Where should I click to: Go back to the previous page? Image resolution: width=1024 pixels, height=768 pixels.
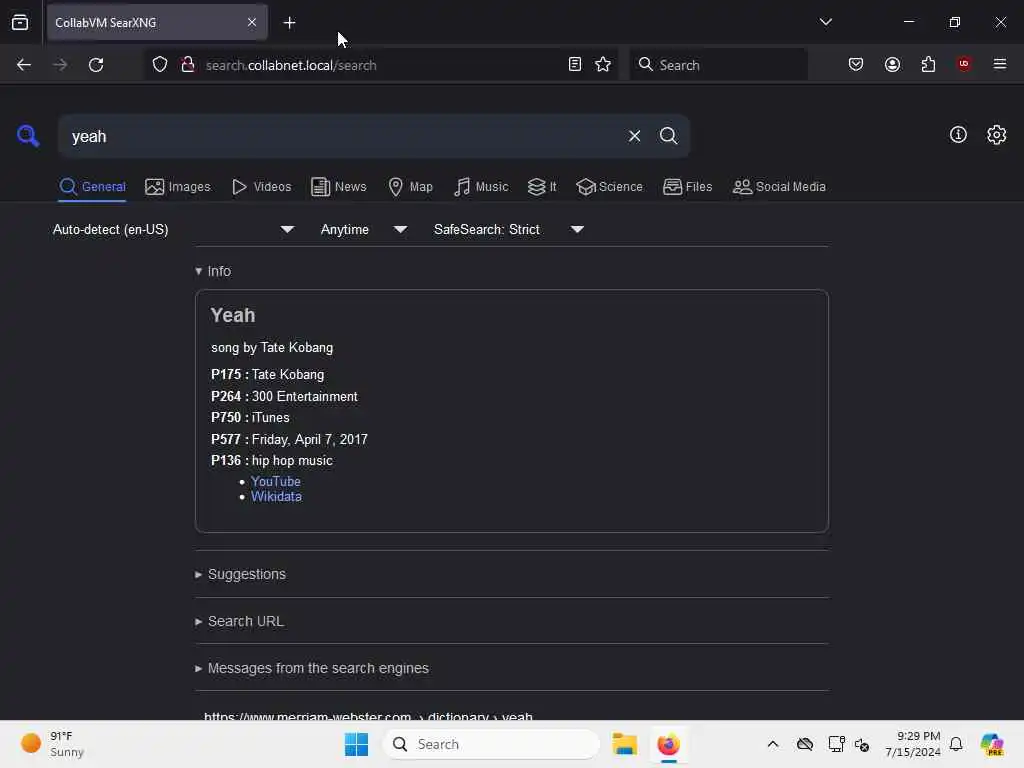point(24,65)
